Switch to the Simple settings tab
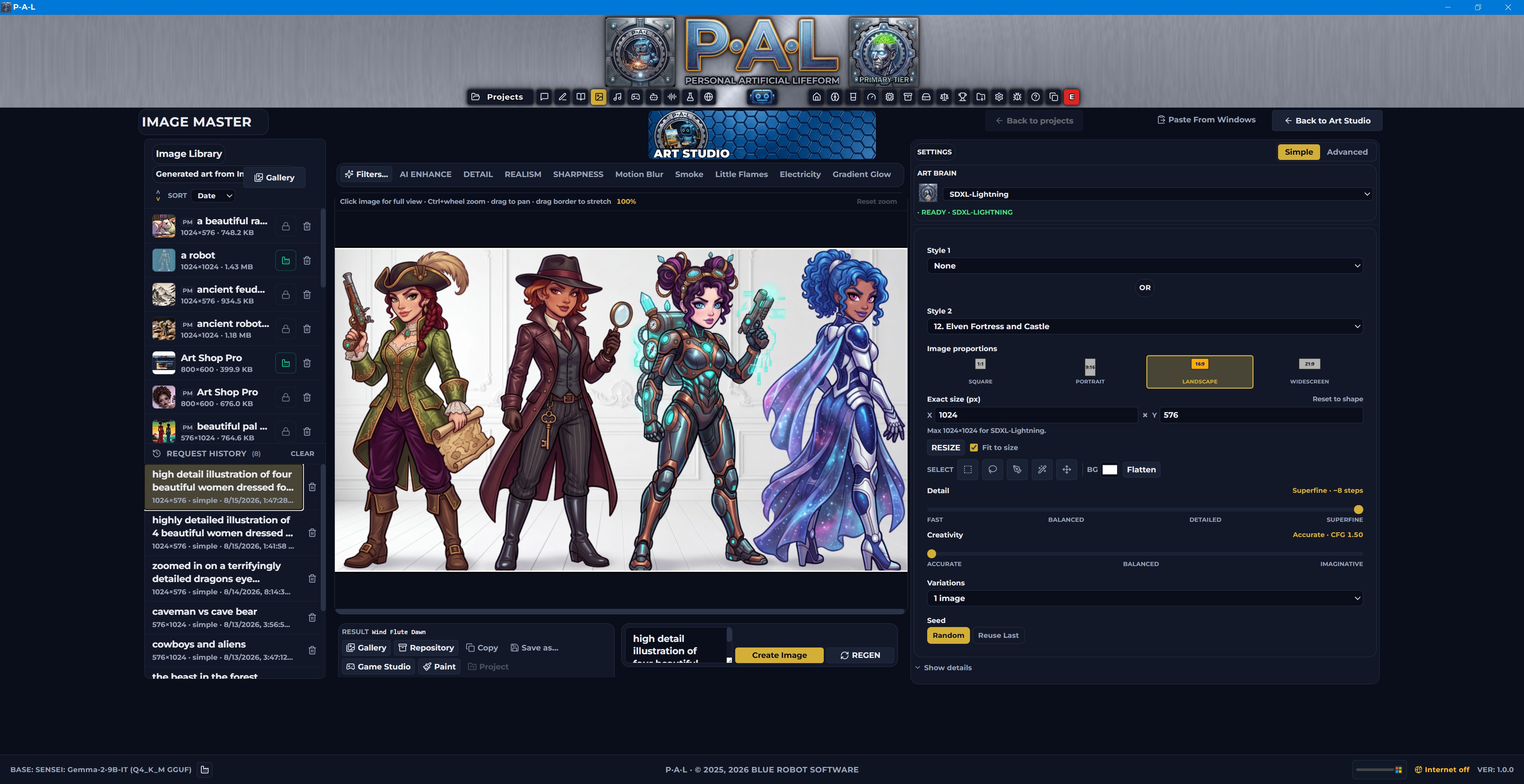The width and height of the screenshot is (1524, 784). coord(1299,152)
